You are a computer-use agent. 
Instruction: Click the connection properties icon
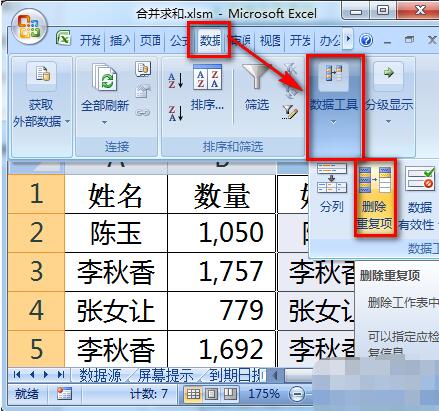143,91
